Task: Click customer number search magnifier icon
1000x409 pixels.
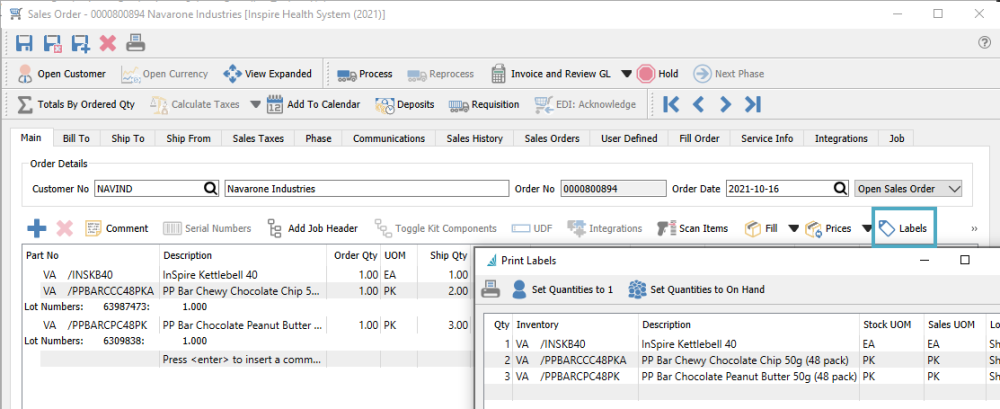Action: pyautogui.click(x=210, y=187)
